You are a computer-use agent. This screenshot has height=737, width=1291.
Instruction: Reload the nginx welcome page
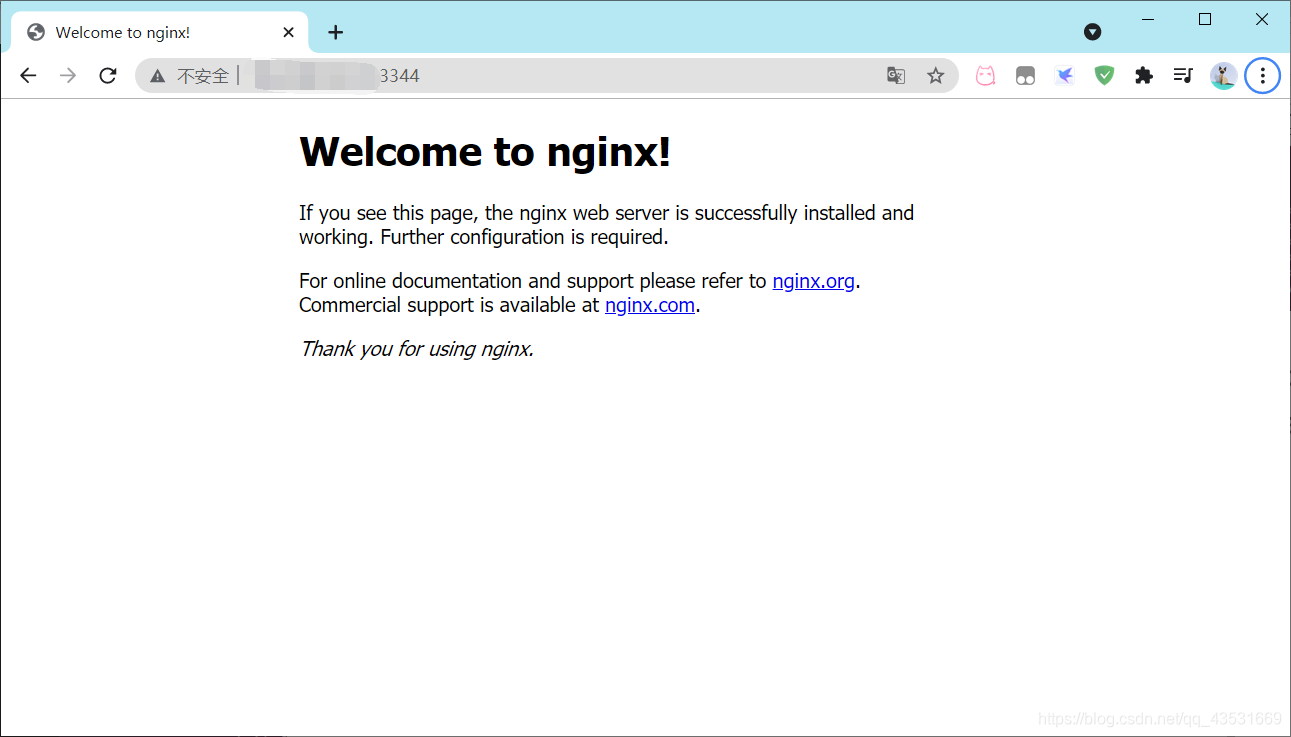coord(108,76)
